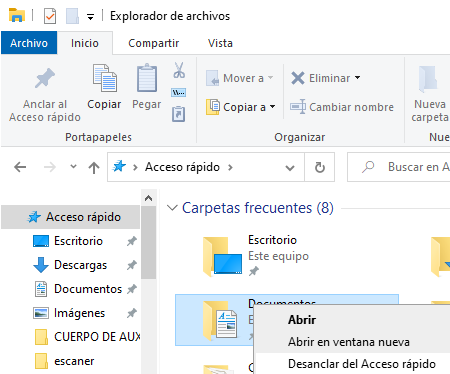This screenshot has height=374, width=450.
Task: Select Acceso rápido in navigation pane
Action: [71, 217]
